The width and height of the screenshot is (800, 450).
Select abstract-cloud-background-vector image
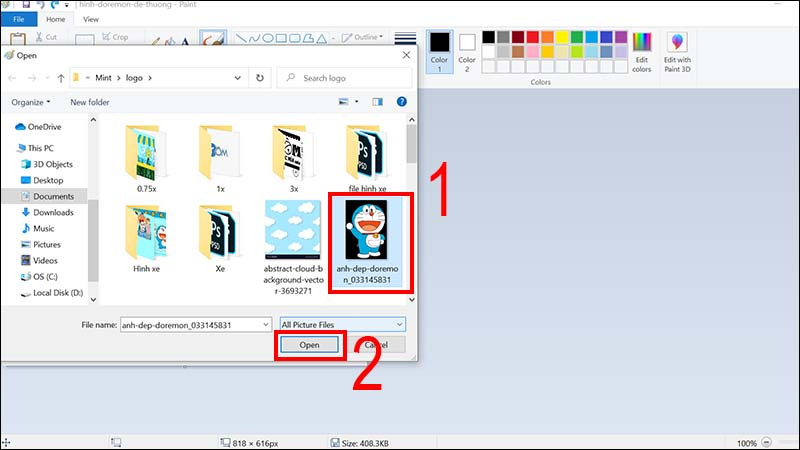click(x=293, y=248)
